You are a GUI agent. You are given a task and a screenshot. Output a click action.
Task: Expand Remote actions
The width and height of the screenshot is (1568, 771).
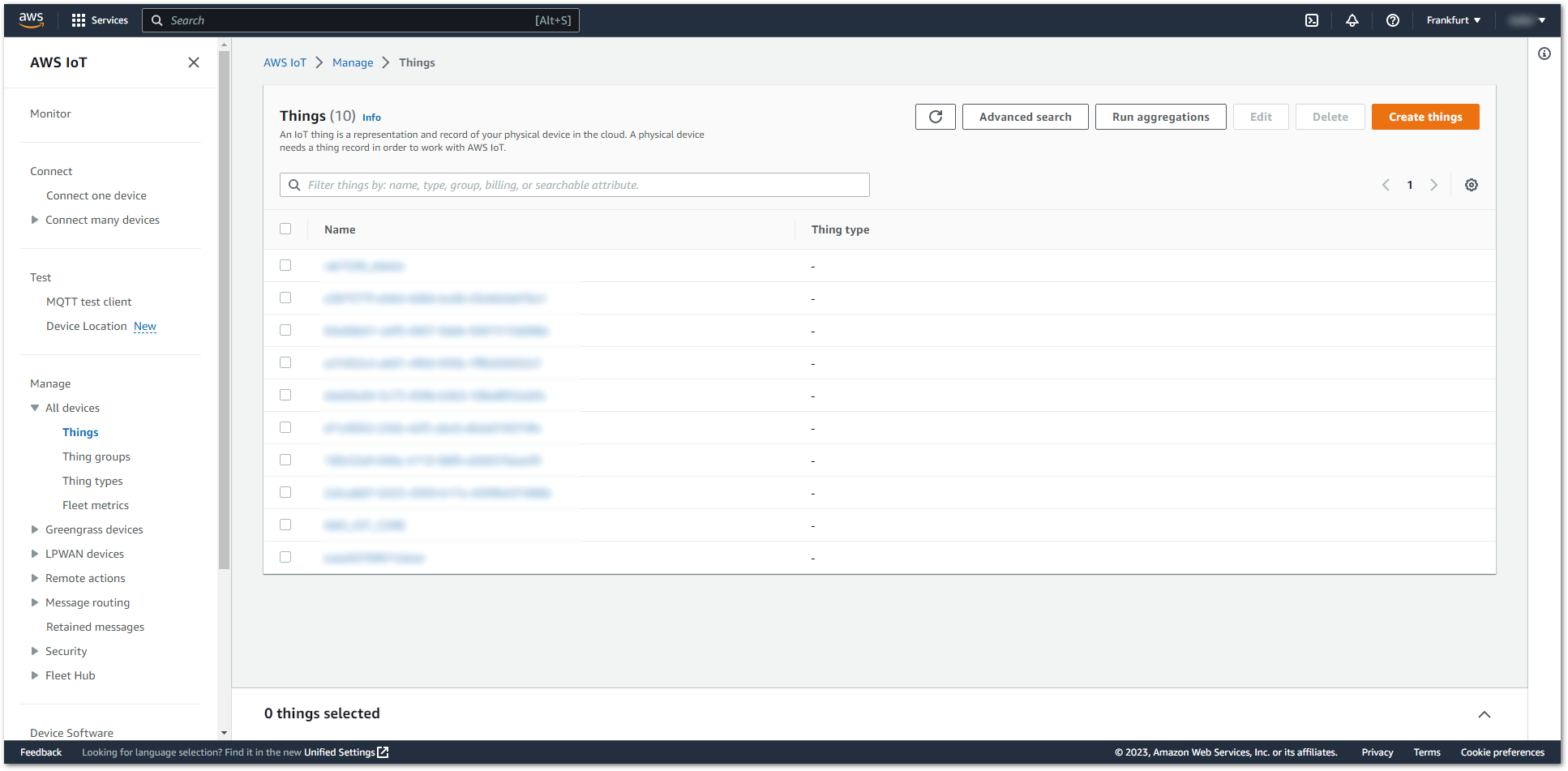(x=35, y=578)
